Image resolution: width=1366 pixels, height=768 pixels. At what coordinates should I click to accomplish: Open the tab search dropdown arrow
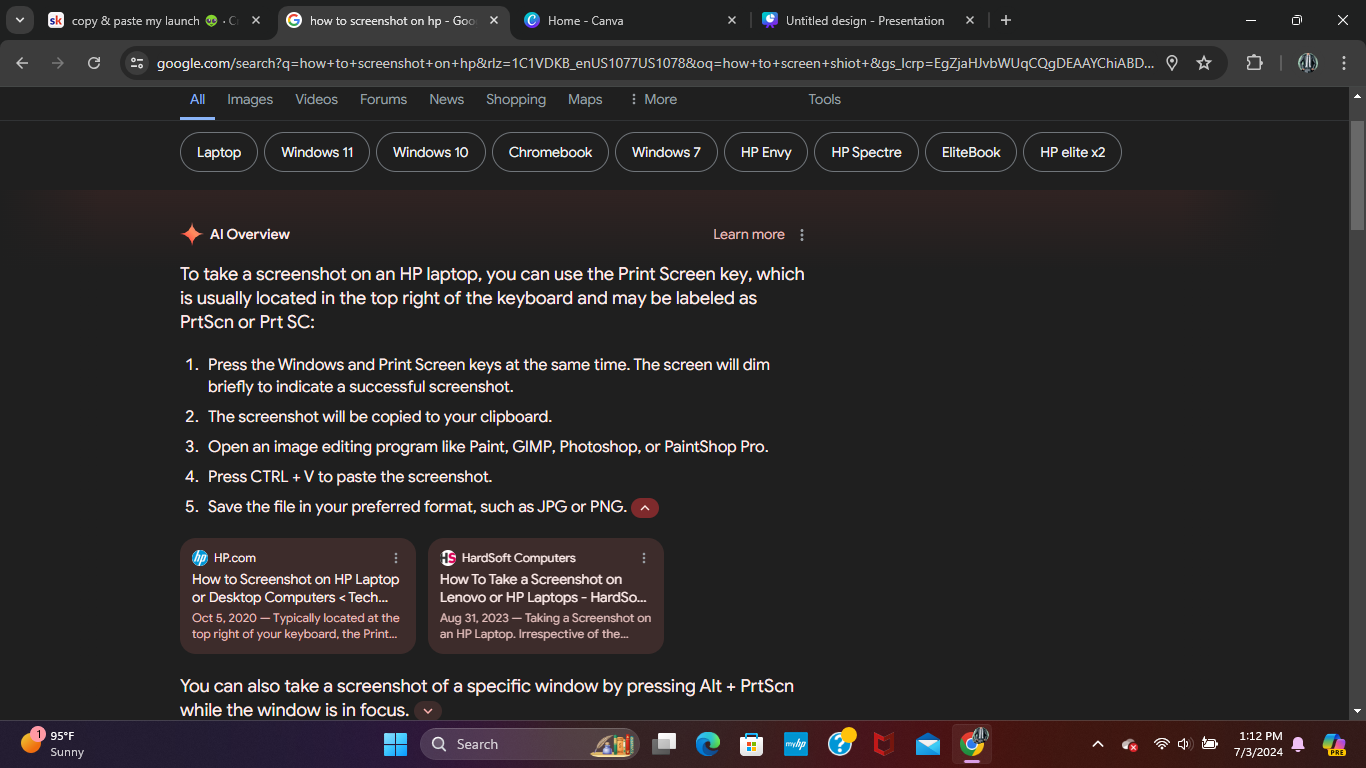click(19, 20)
